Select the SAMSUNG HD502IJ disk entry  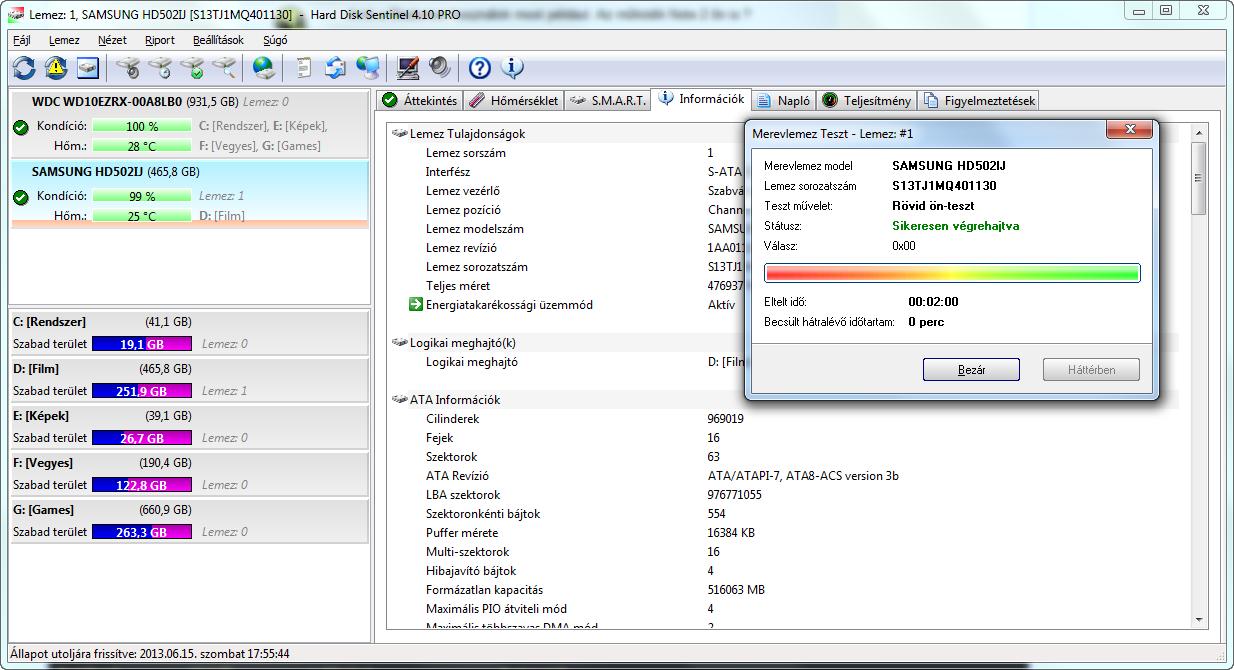[x=188, y=194]
